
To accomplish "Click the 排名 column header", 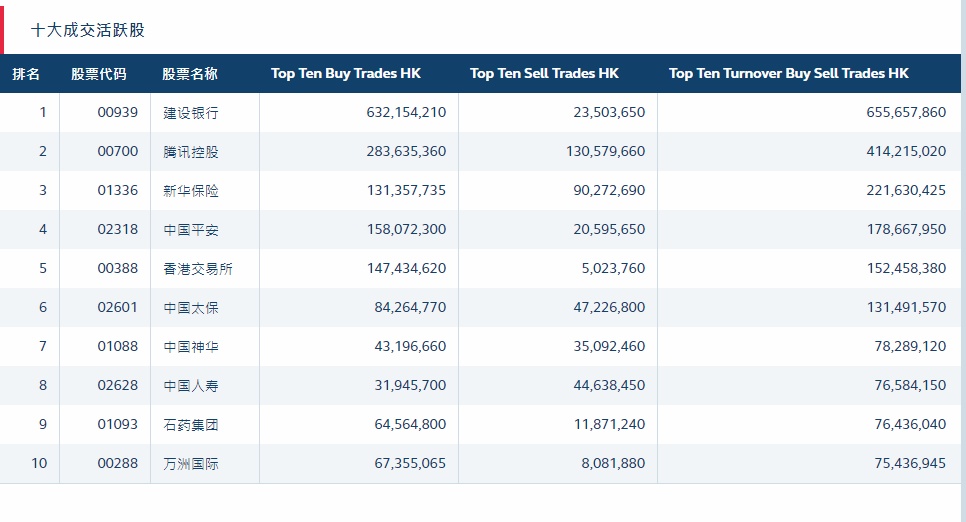I will [x=26, y=74].
